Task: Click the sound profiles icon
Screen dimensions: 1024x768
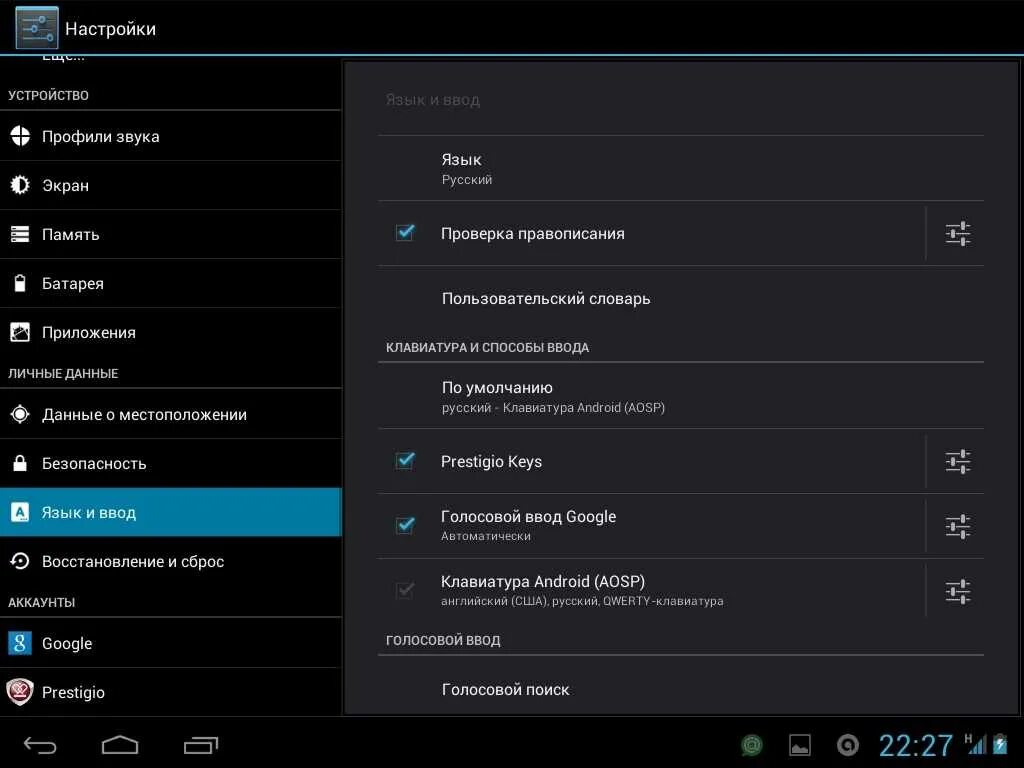Action: click(x=20, y=136)
